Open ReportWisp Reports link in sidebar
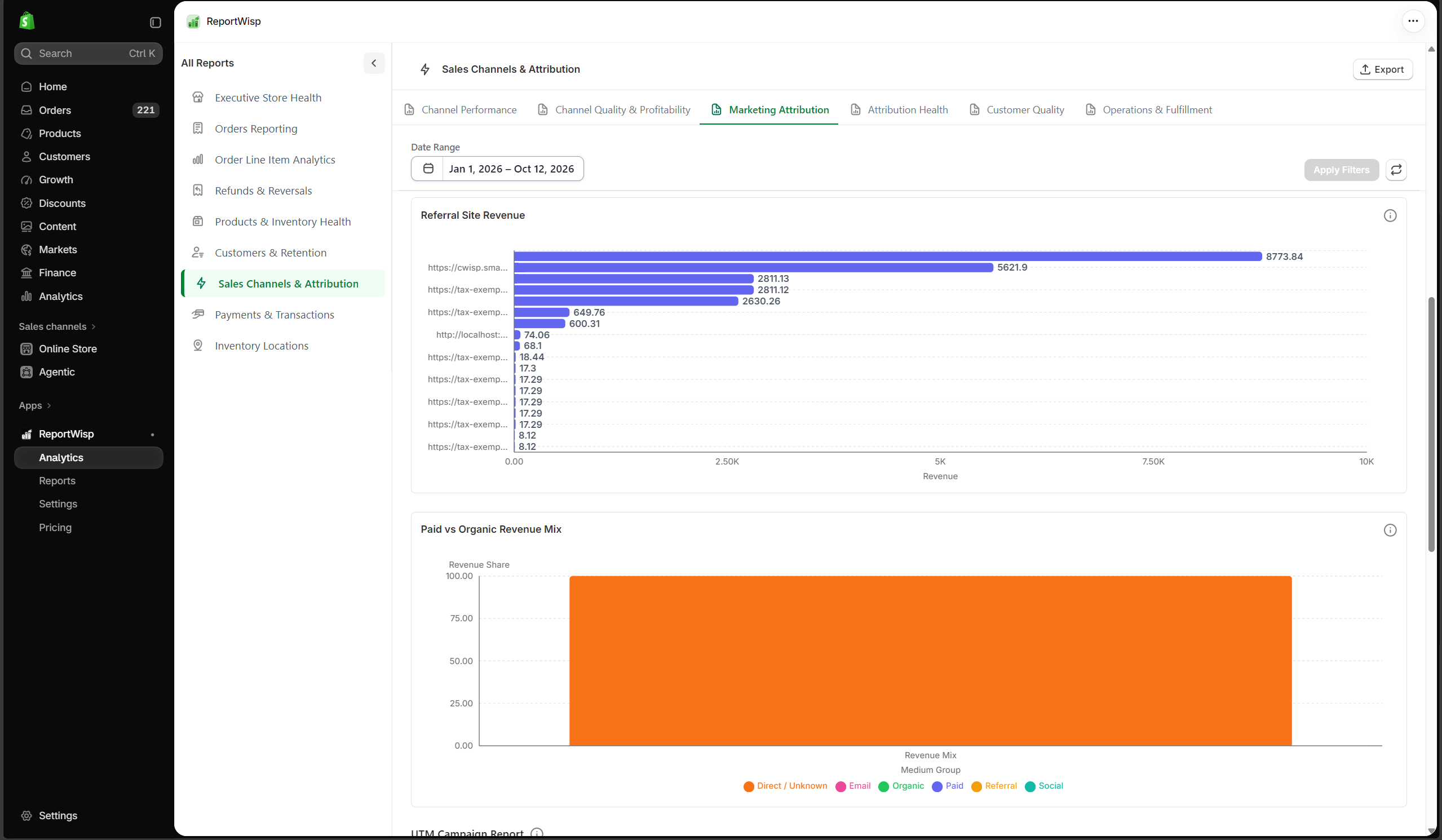Screen dimensions: 1442x840 (57, 481)
